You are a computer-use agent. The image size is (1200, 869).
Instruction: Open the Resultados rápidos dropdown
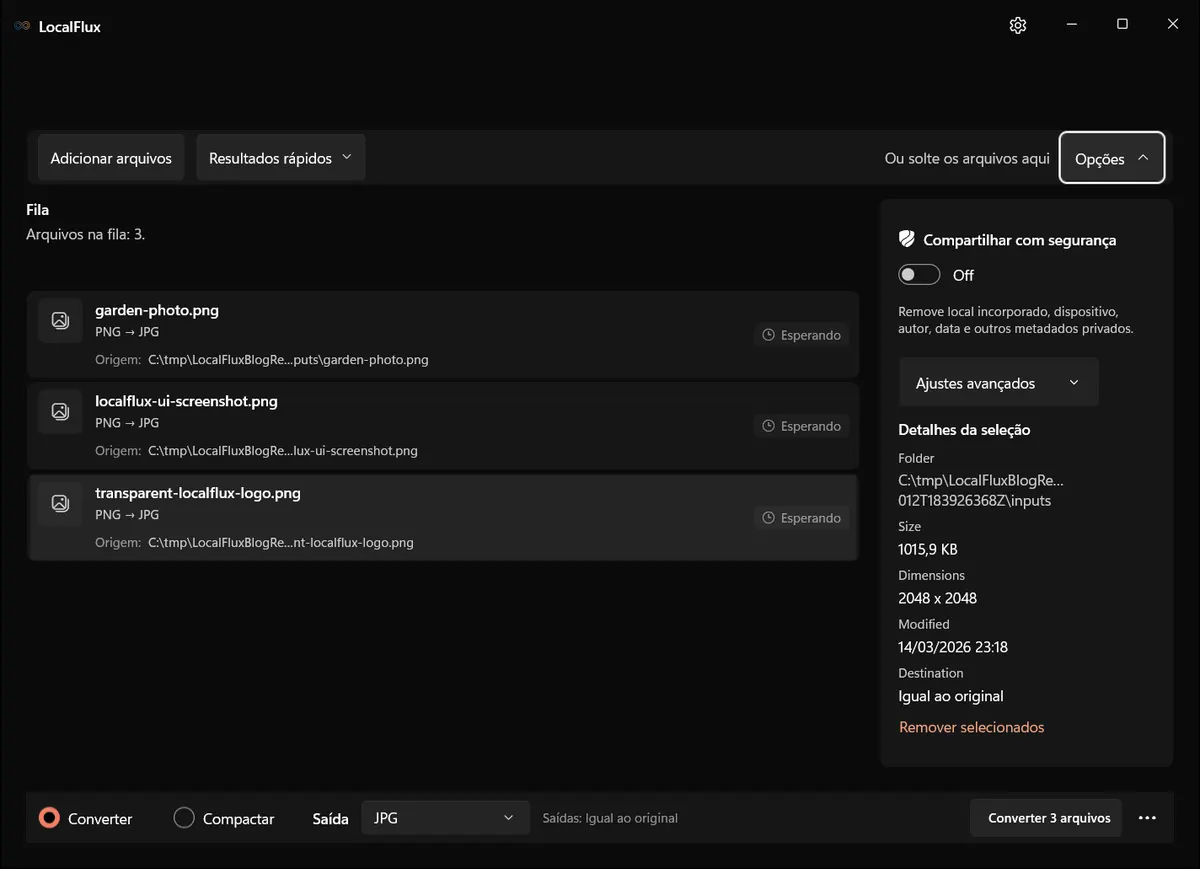280,158
